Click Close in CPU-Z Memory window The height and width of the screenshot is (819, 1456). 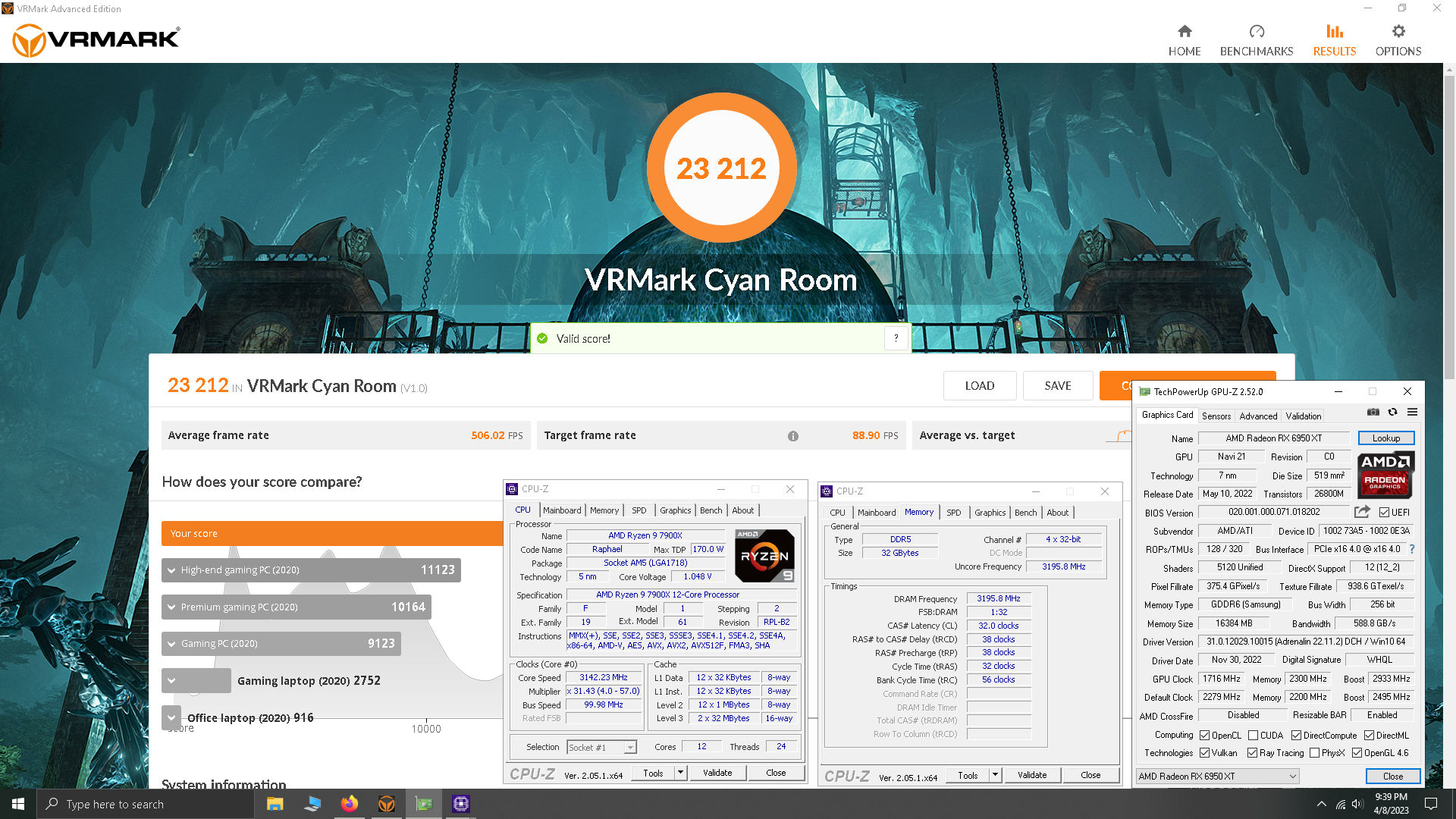pos(1090,775)
